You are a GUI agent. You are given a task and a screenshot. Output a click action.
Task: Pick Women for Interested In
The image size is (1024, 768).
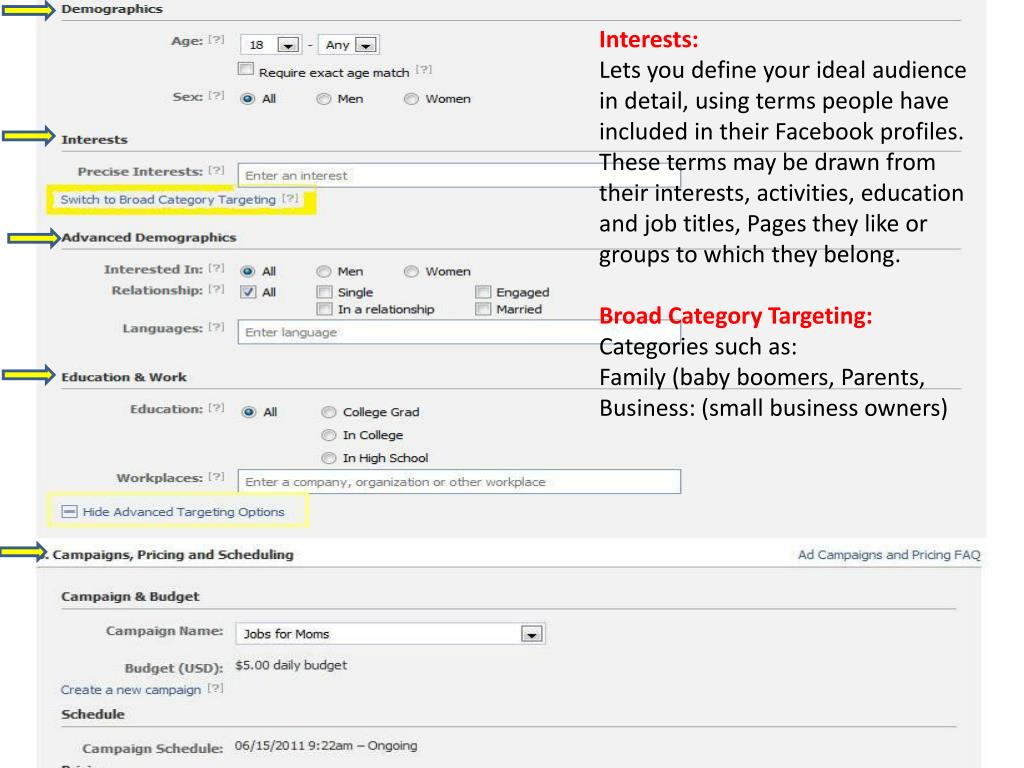pyautogui.click(x=411, y=272)
